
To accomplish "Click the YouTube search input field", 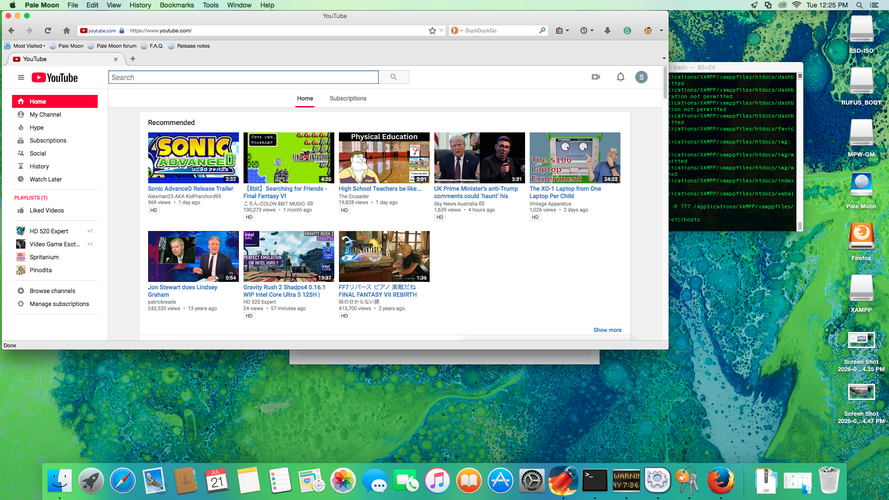I will click(x=243, y=77).
